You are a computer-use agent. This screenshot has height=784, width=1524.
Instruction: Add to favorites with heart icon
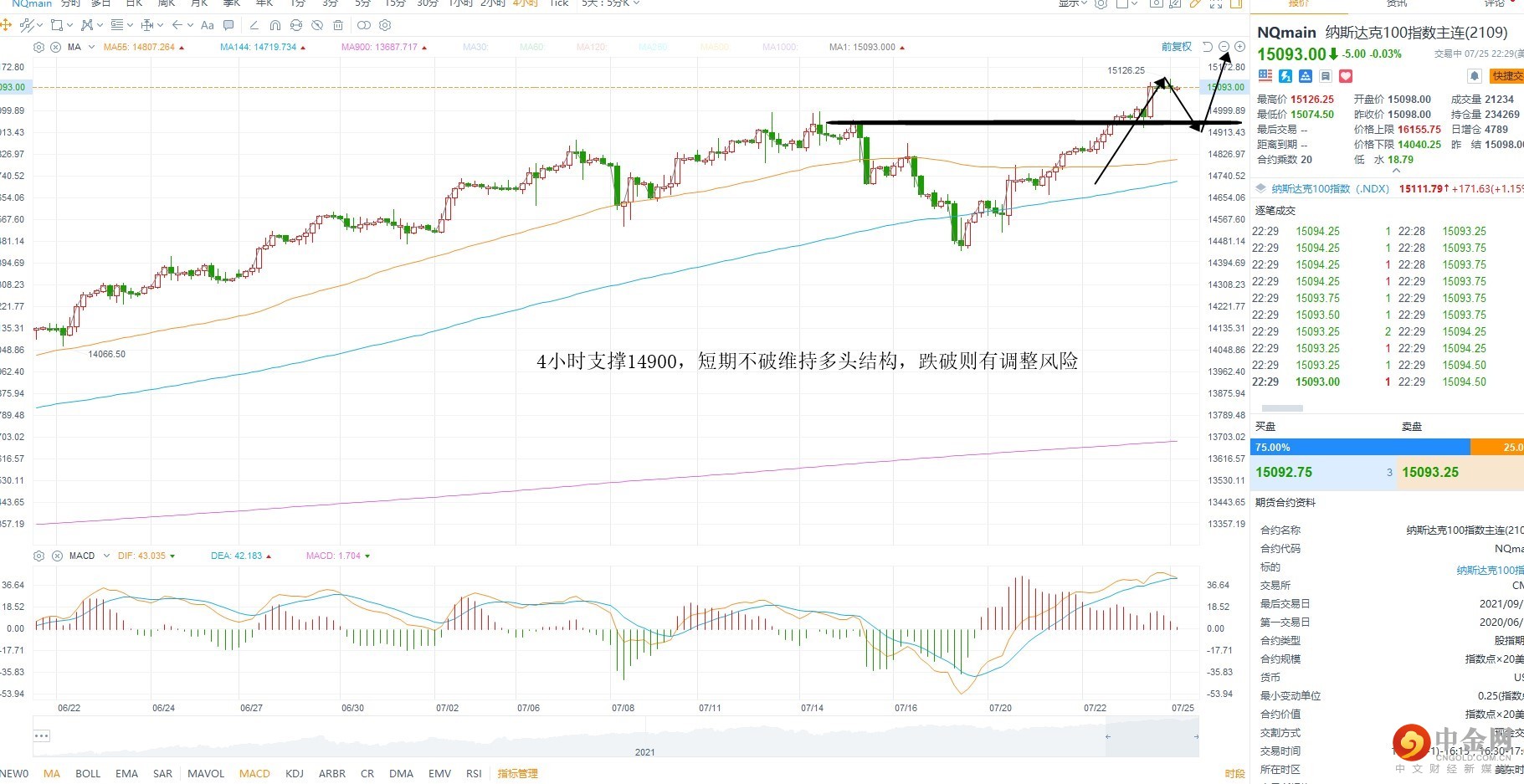coord(1346,76)
